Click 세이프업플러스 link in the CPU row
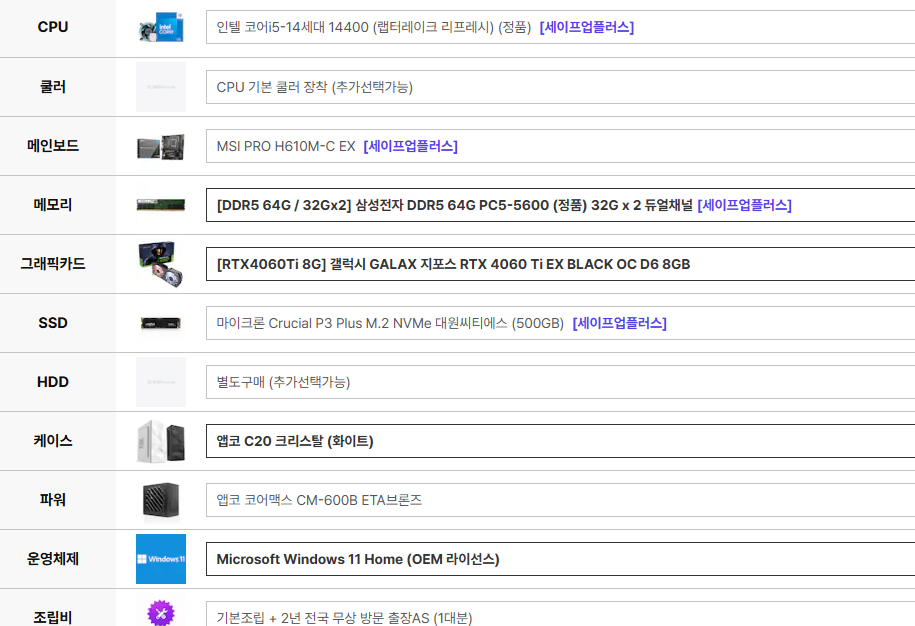Screen dimensions: 915x626 pos(586,27)
